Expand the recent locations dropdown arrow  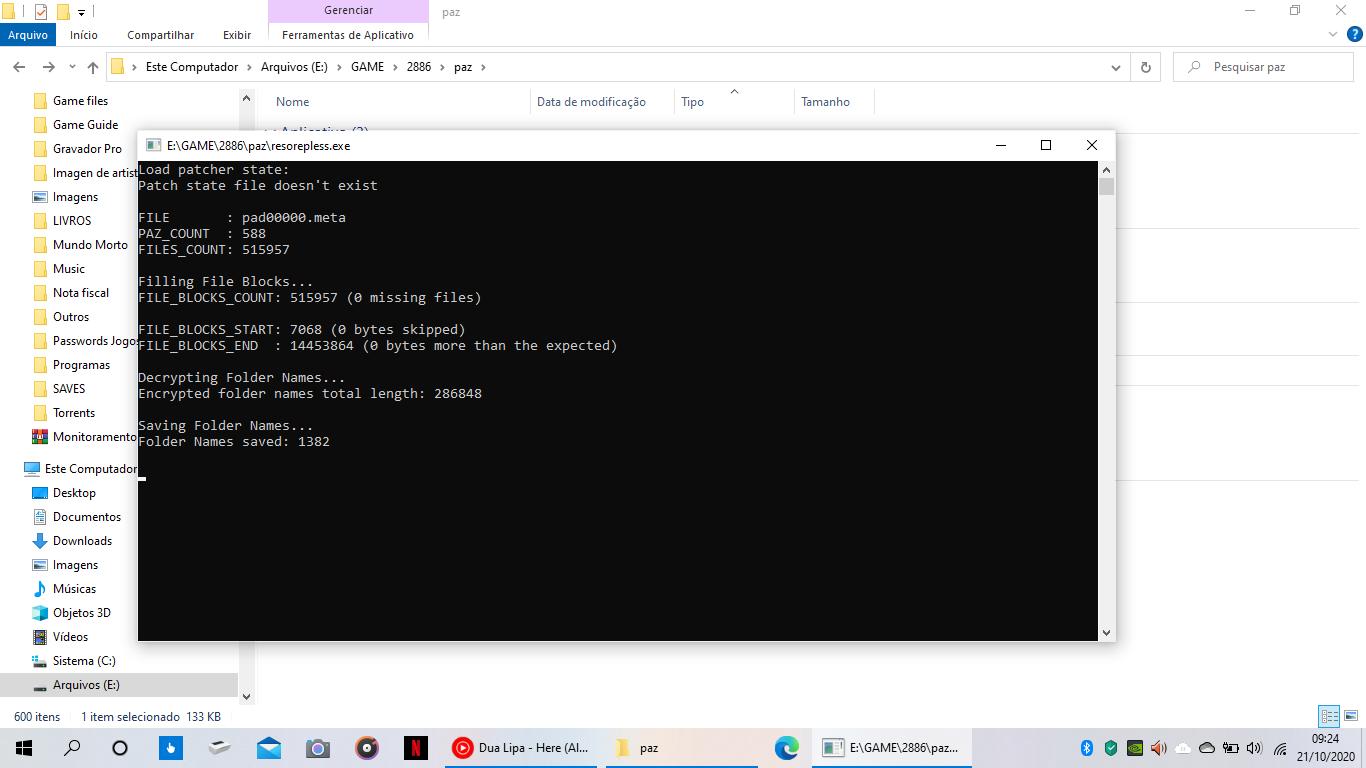[72, 67]
